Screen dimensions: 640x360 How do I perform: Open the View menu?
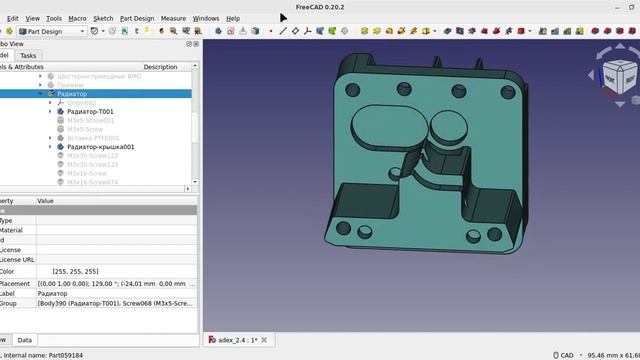33,18
